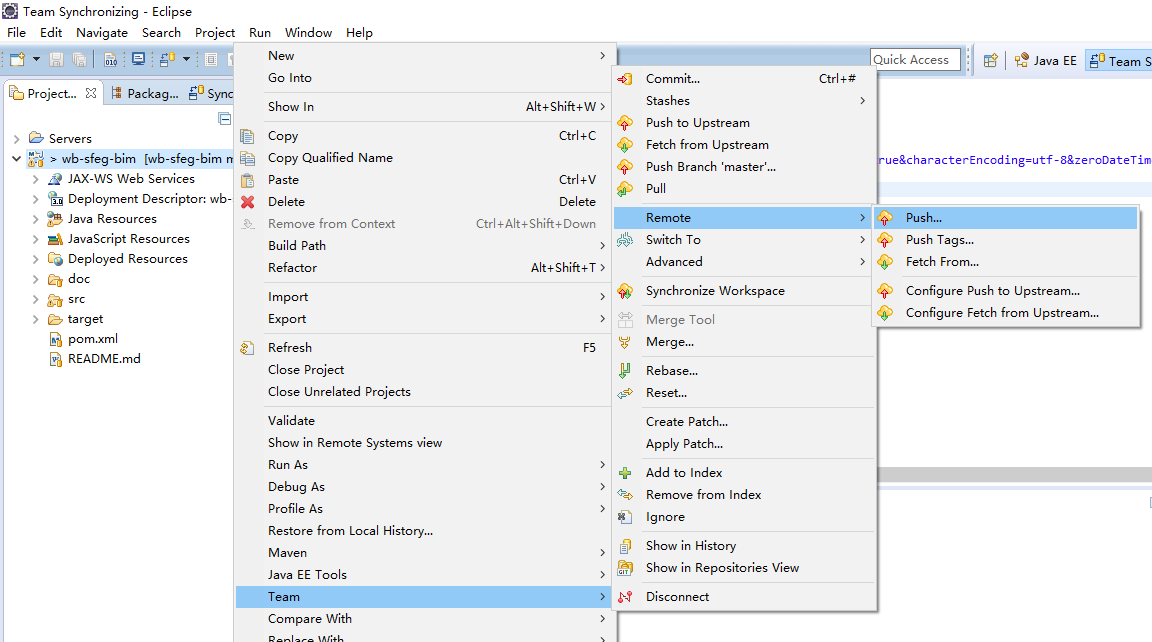1152x642 pixels.
Task: Click the Show in History icon
Action: (625, 546)
